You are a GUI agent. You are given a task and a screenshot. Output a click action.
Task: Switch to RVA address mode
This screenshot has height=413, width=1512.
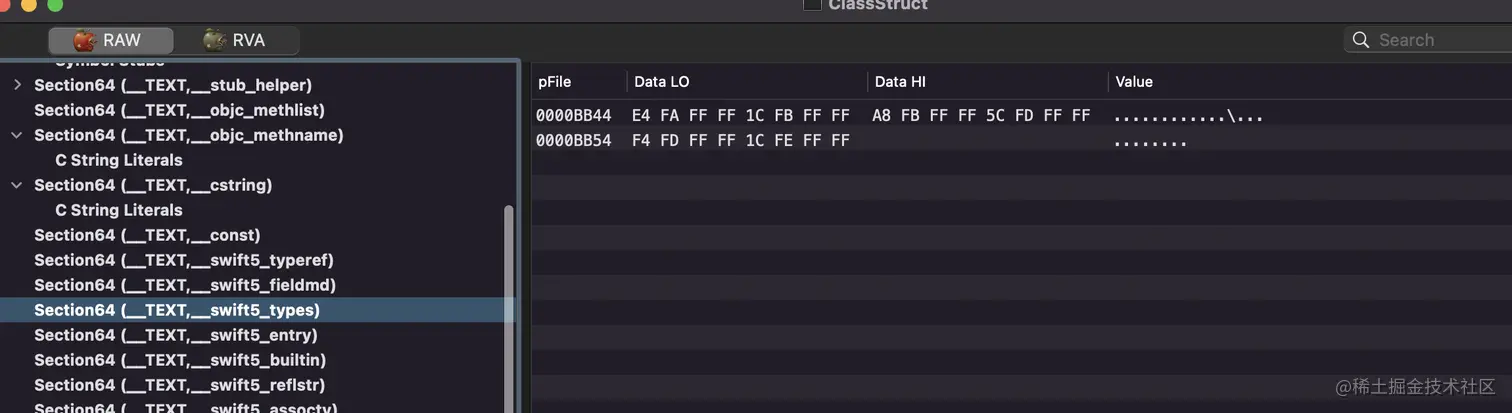[236, 40]
